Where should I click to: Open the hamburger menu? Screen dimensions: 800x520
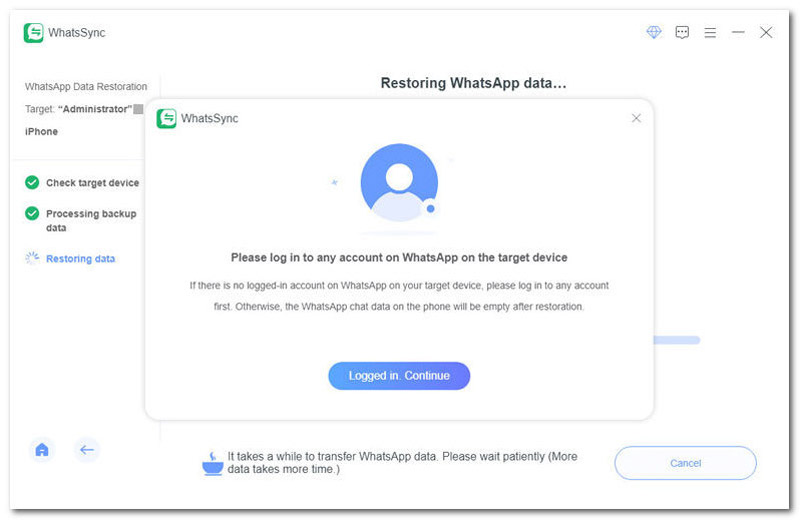pyautogui.click(x=710, y=33)
